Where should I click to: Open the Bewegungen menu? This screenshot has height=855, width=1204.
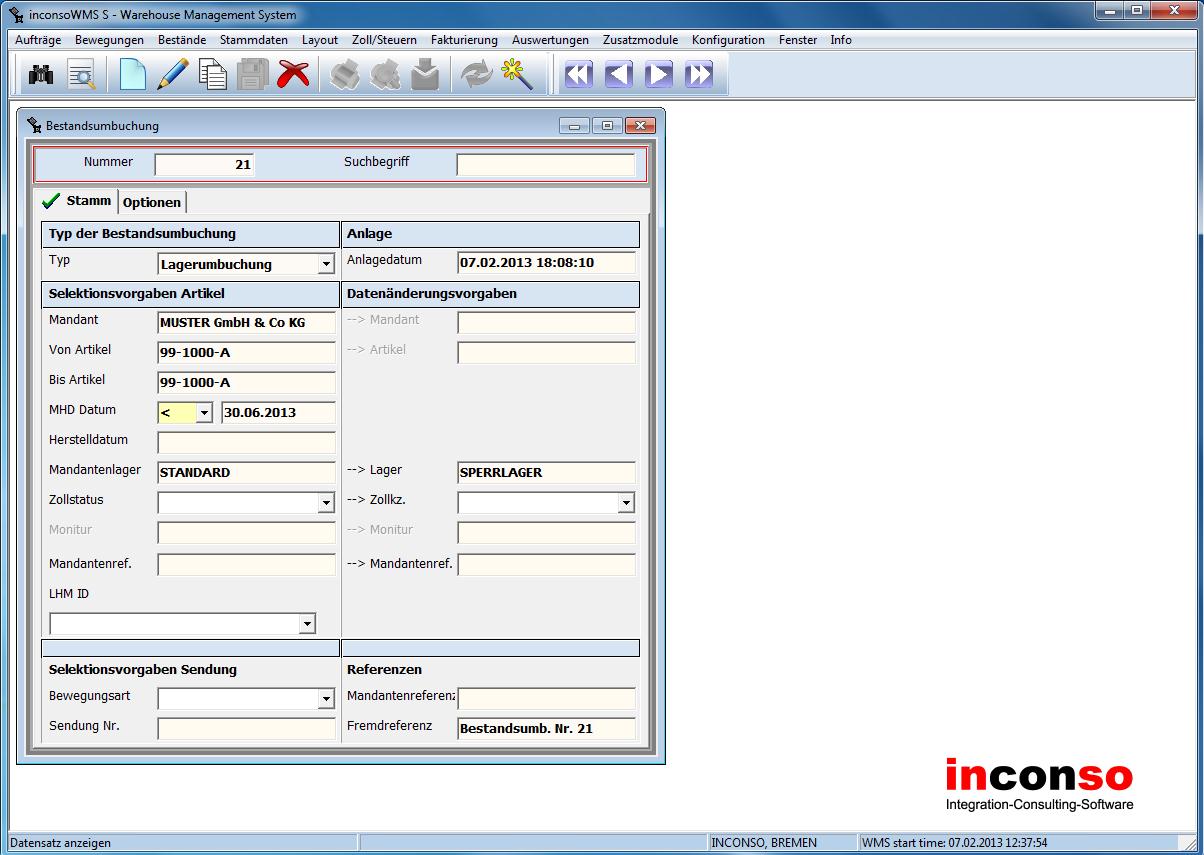(109, 40)
